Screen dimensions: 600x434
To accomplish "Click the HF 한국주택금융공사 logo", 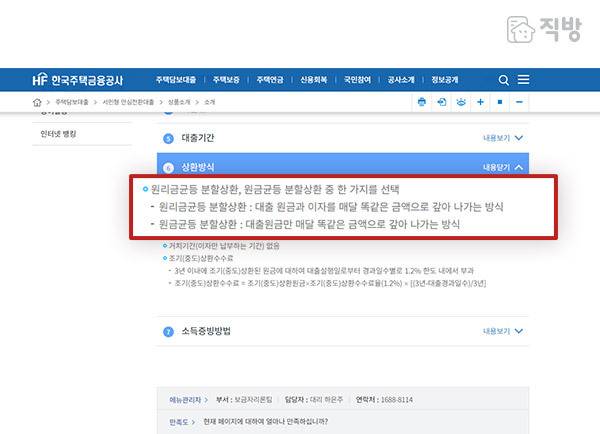I will tap(78, 80).
